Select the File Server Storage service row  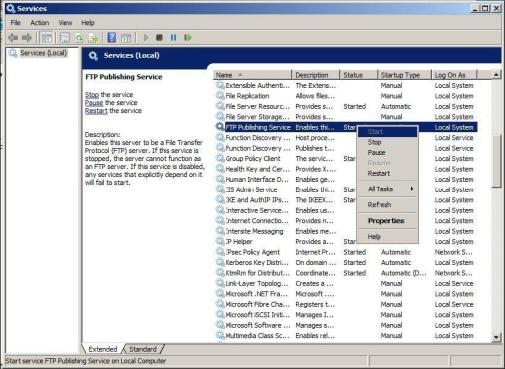(346, 117)
